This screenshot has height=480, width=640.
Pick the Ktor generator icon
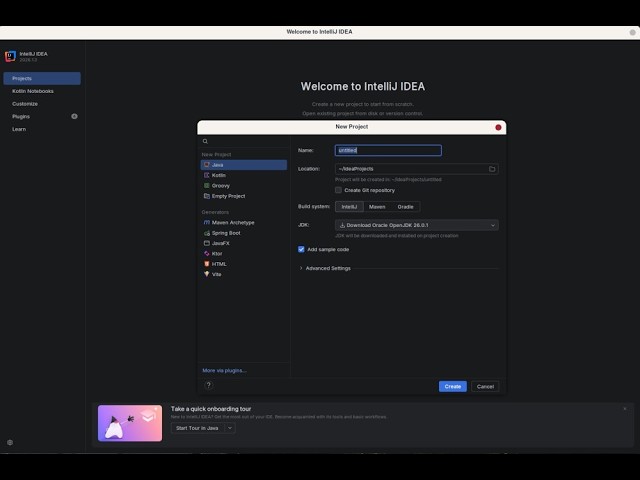pos(207,253)
